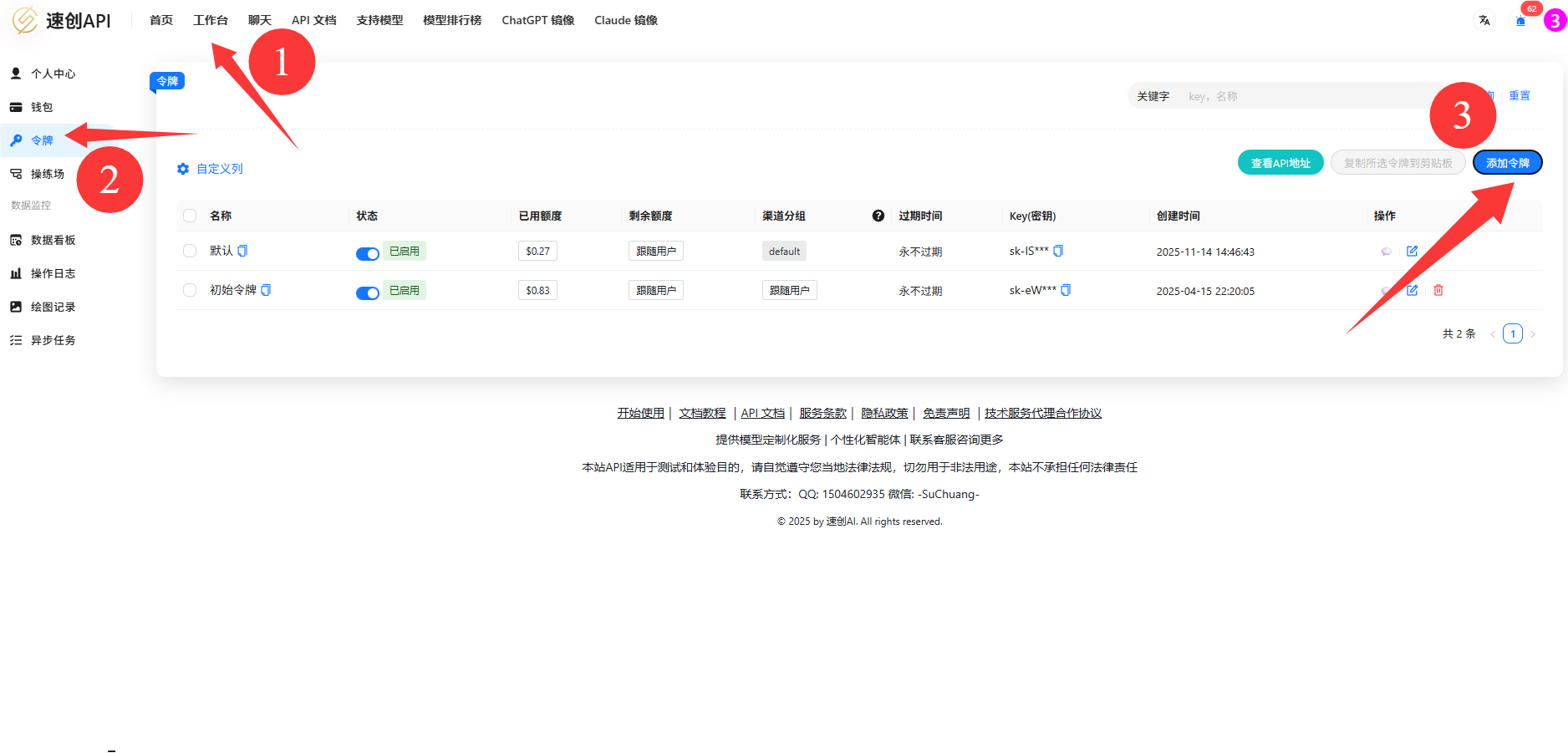Viewport: 1568px width, 753px height.
Task: Delete the 初始令牌 token
Action: 1438,290
